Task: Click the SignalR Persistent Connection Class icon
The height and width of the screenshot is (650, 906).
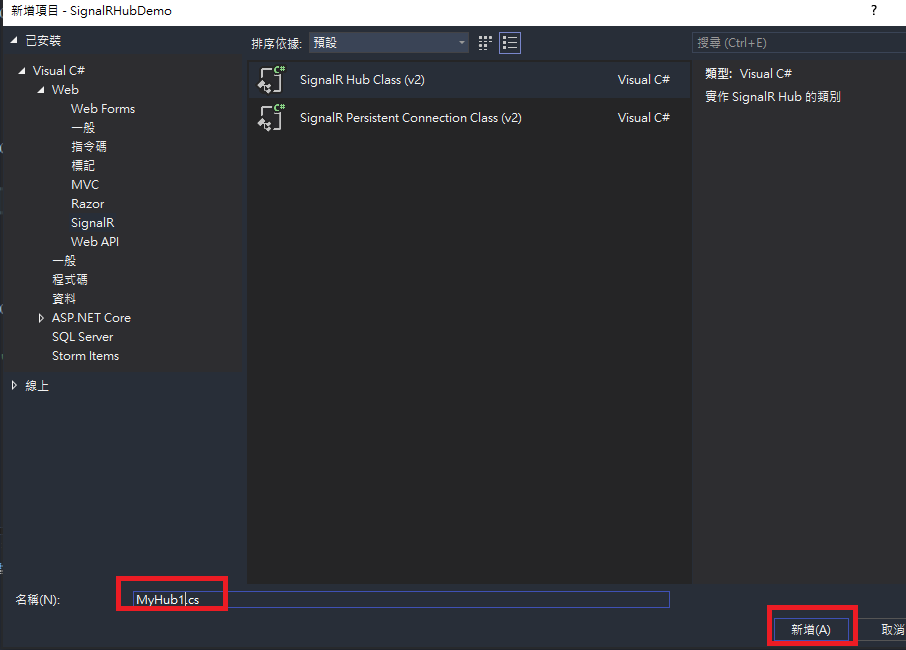Action: 271,117
